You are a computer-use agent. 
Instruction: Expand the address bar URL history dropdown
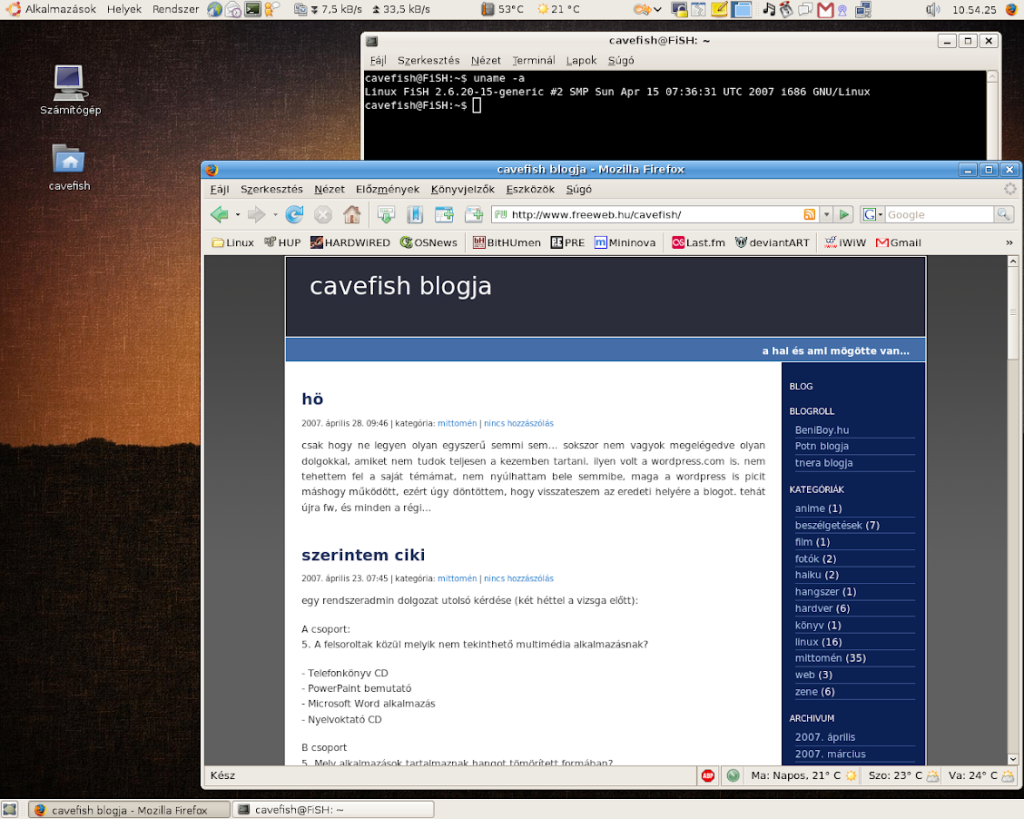point(826,214)
